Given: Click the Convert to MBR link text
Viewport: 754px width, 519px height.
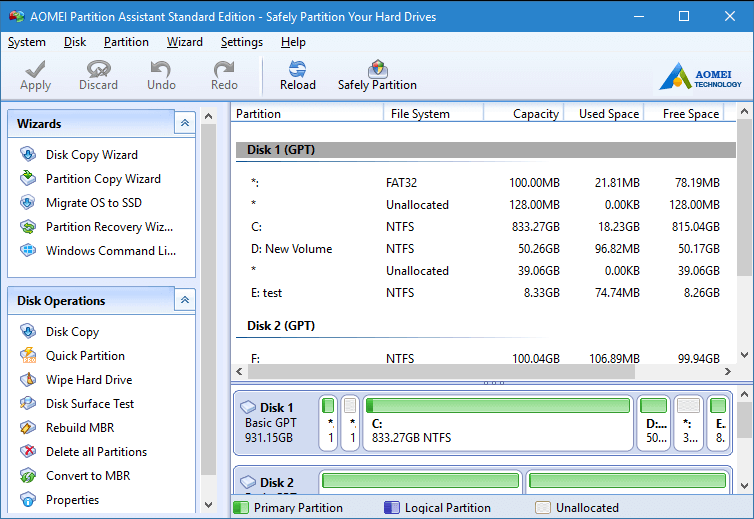Looking at the screenshot, I should click(x=88, y=476).
